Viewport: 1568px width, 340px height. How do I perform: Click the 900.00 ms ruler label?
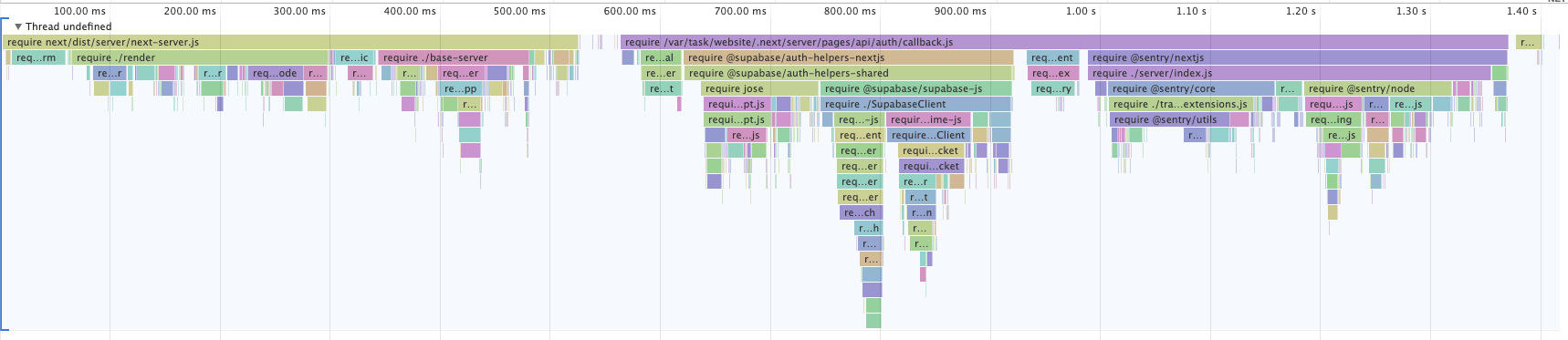[960, 11]
